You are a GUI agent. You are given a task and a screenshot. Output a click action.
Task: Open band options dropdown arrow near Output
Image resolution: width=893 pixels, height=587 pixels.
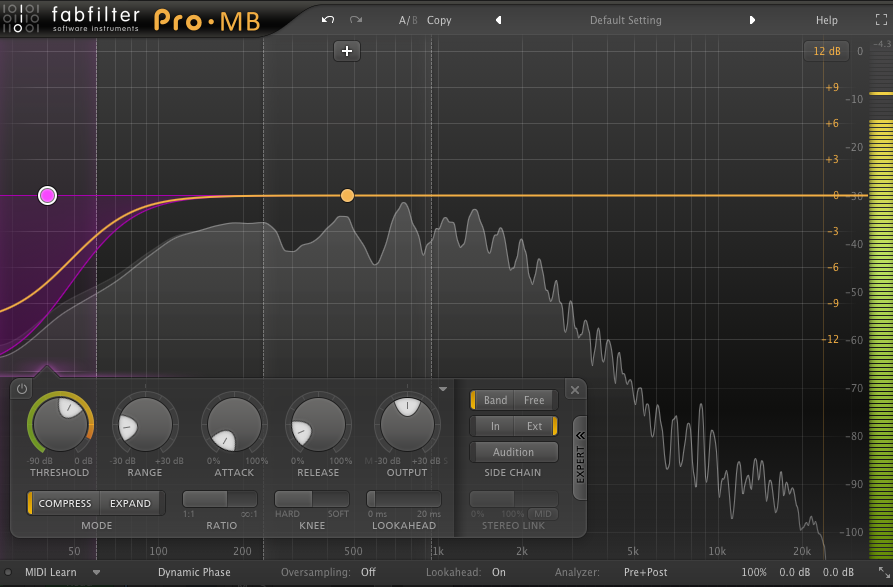pos(443,389)
